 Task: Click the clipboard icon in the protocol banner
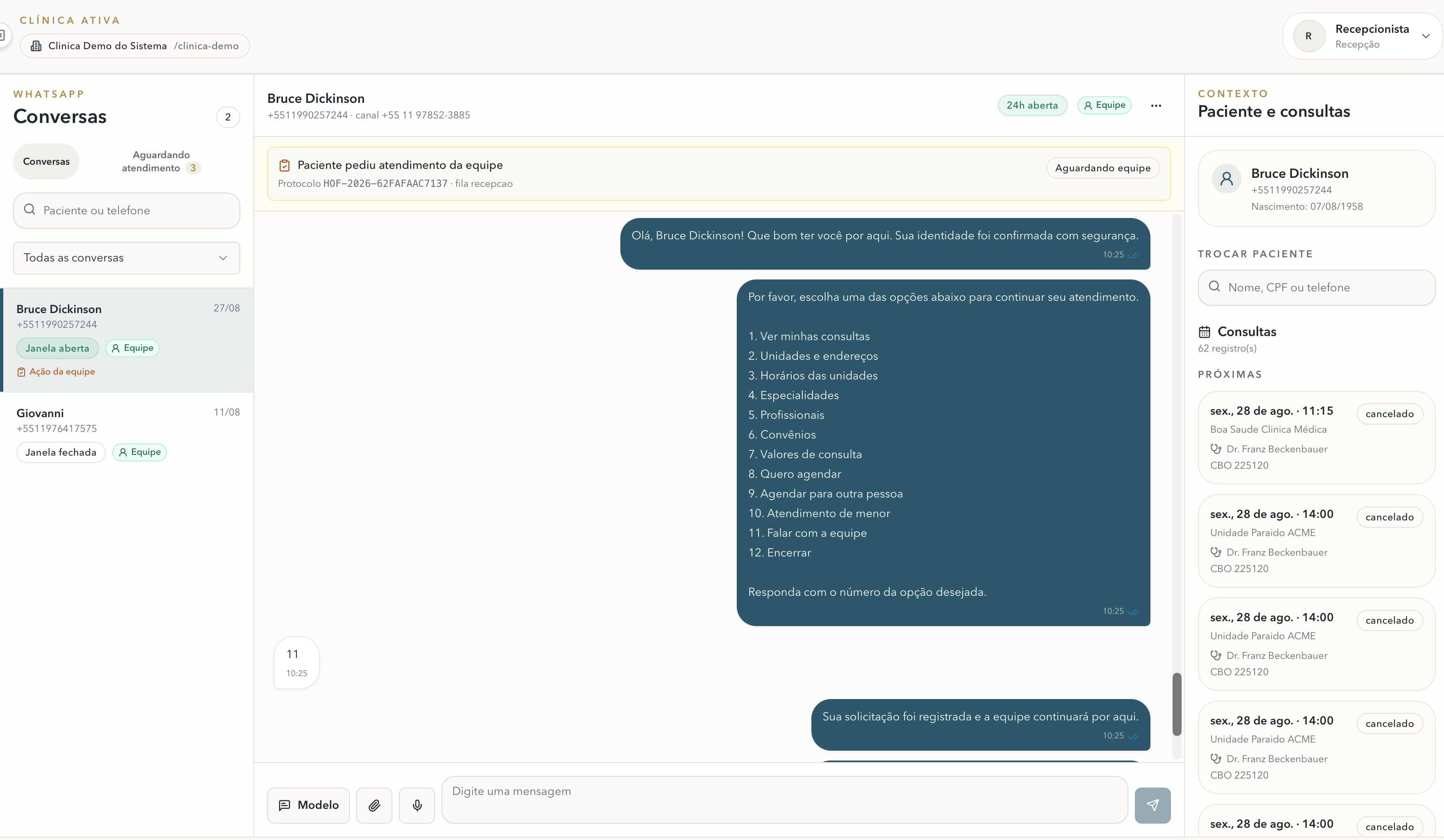pos(284,166)
